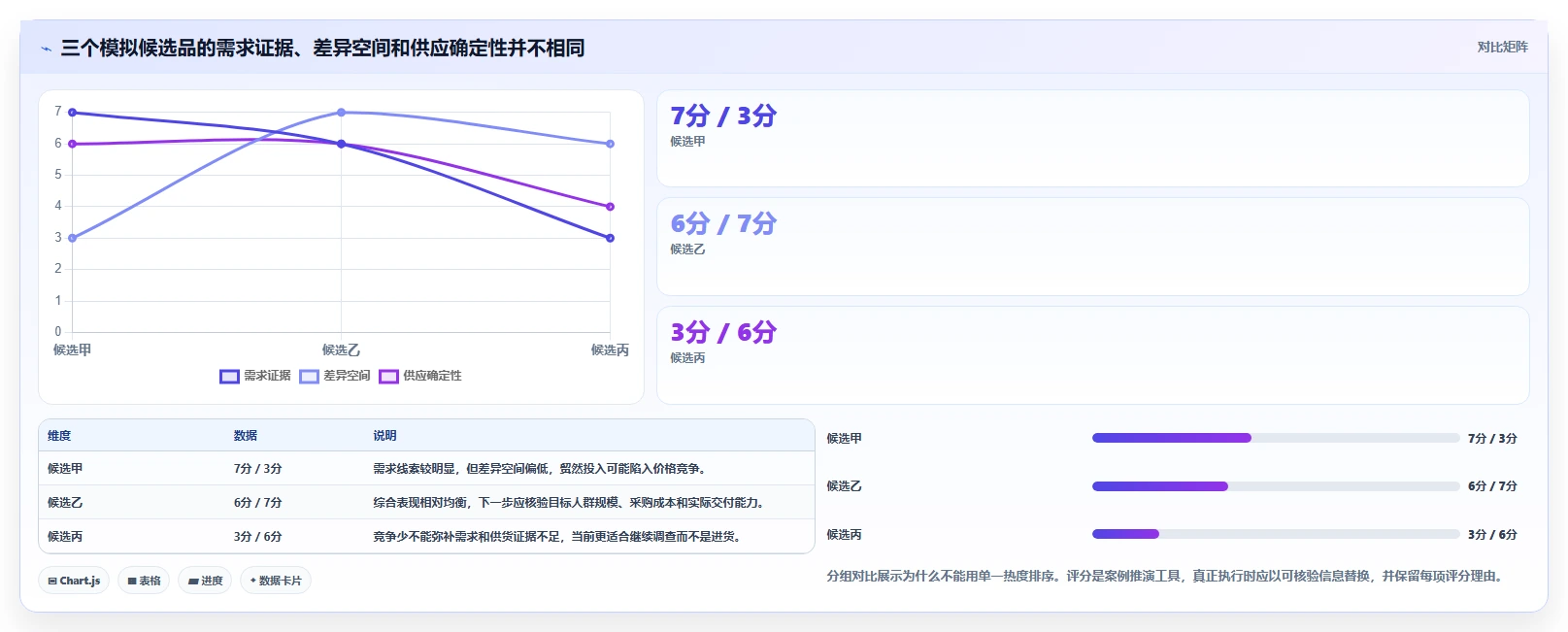Click the 需求证据 legend color box

pos(229,377)
